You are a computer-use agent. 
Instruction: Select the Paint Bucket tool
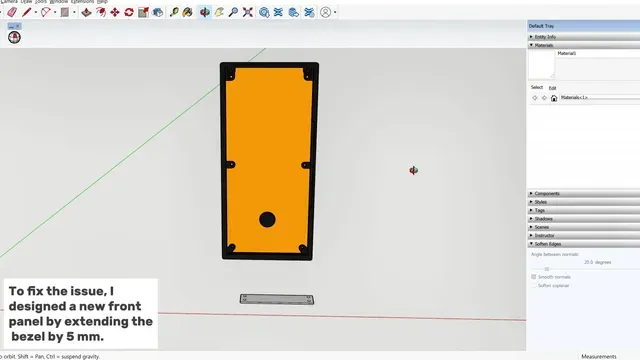point(187,12)
